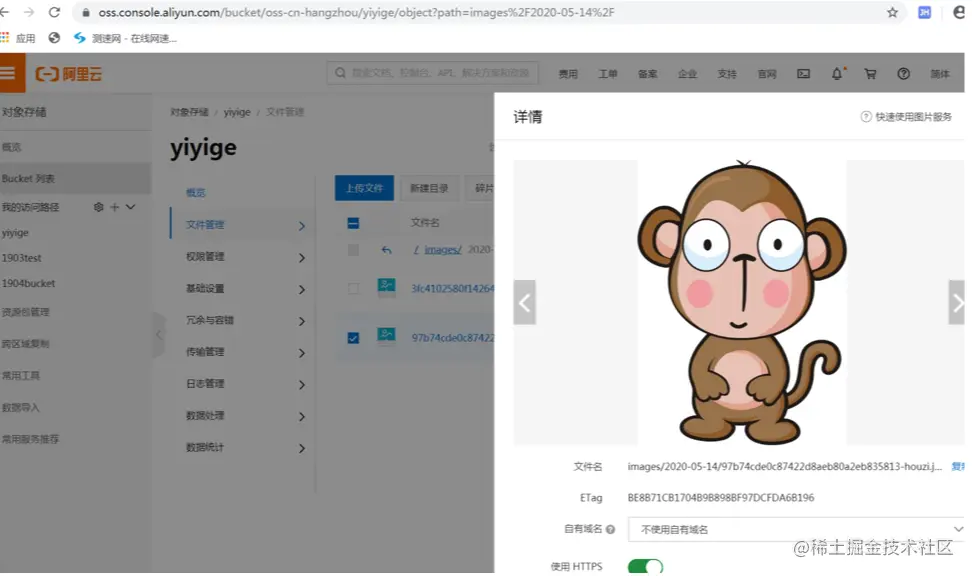
Task: Open the images/ folder link
Action: (443, 250)
